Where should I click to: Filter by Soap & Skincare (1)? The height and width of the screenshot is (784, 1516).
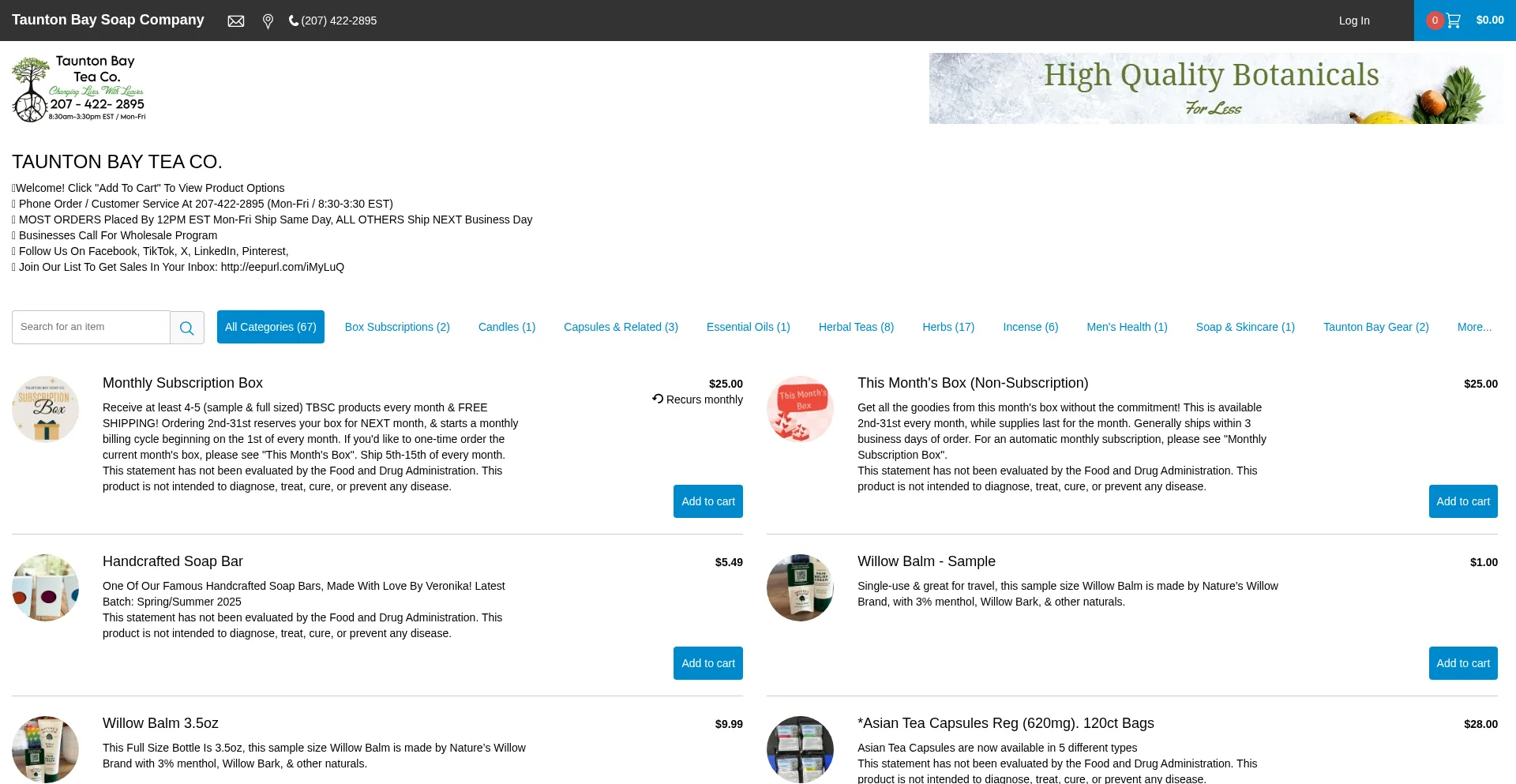(x=1245, y=327)
